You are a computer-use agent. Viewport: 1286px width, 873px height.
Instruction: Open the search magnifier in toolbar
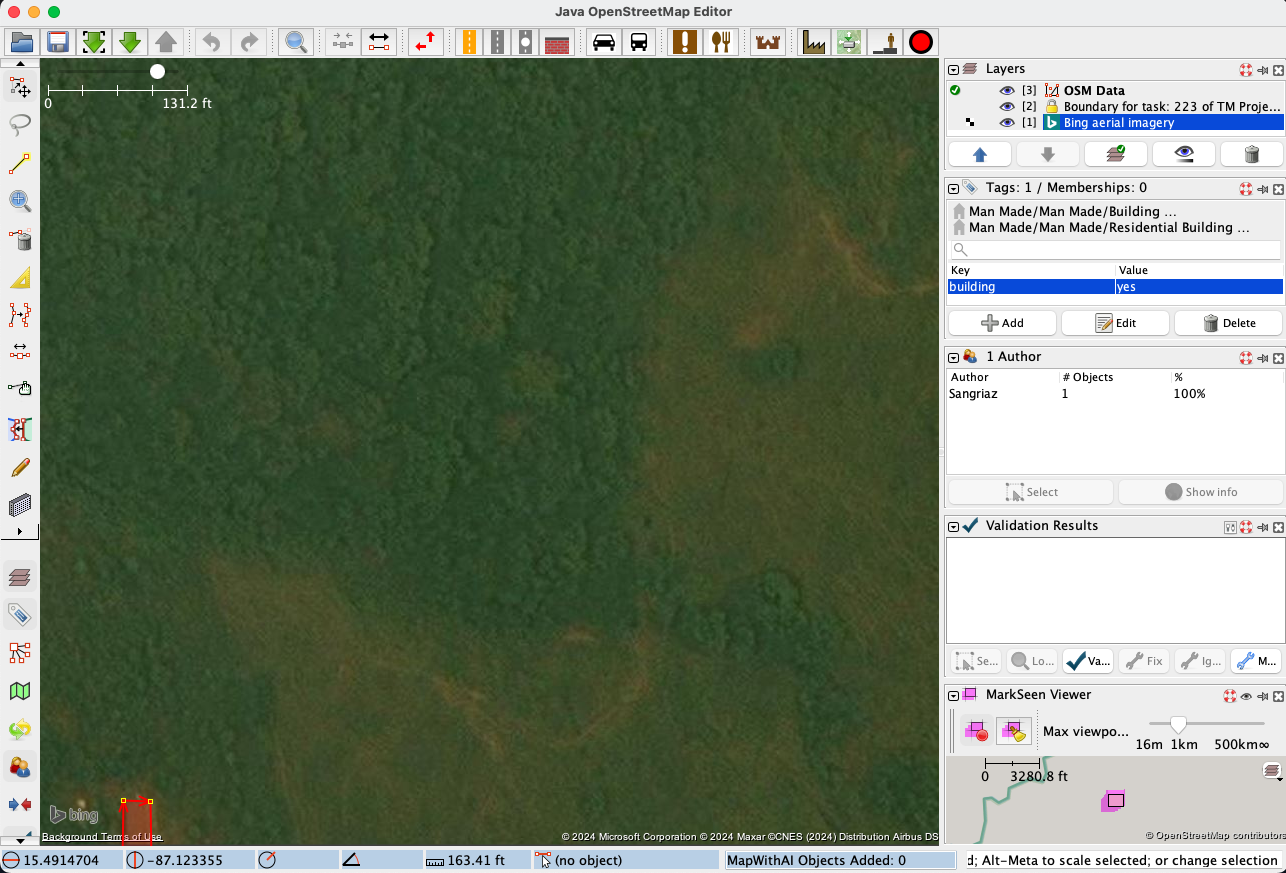pos(296,42)
